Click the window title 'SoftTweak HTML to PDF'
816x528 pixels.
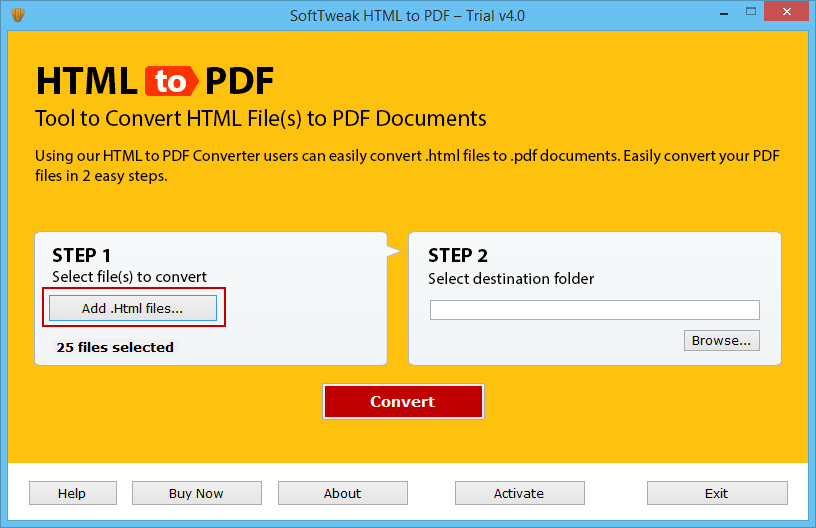407,16
